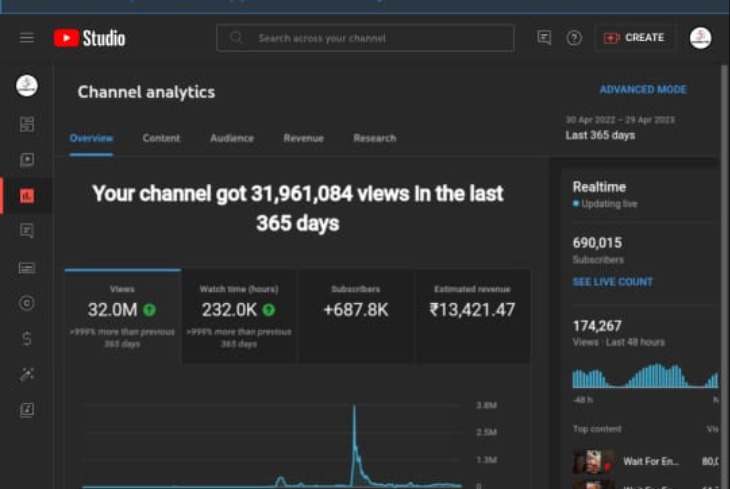This screenshot has width=730, height=489.
Task: Open Earn dollar icon in sidebar
Action: [27, 339]
